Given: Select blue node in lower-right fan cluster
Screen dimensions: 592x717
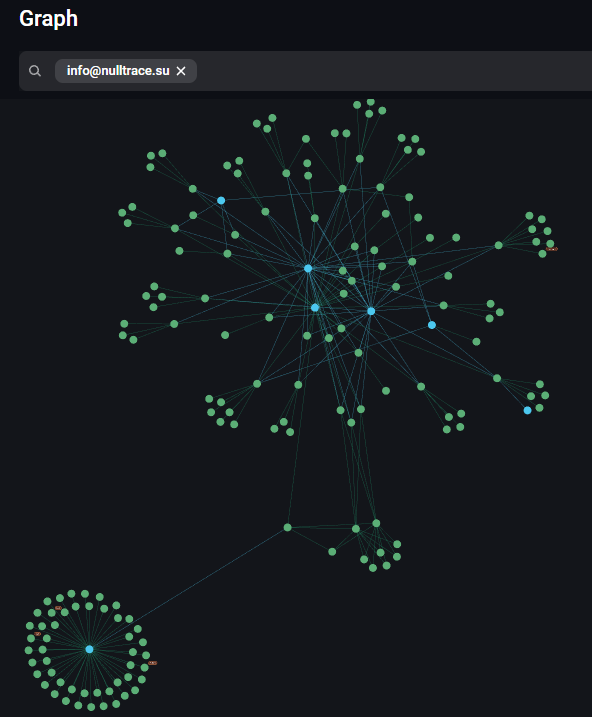Looking at the screenshot, I should click(x=527, y=410).
